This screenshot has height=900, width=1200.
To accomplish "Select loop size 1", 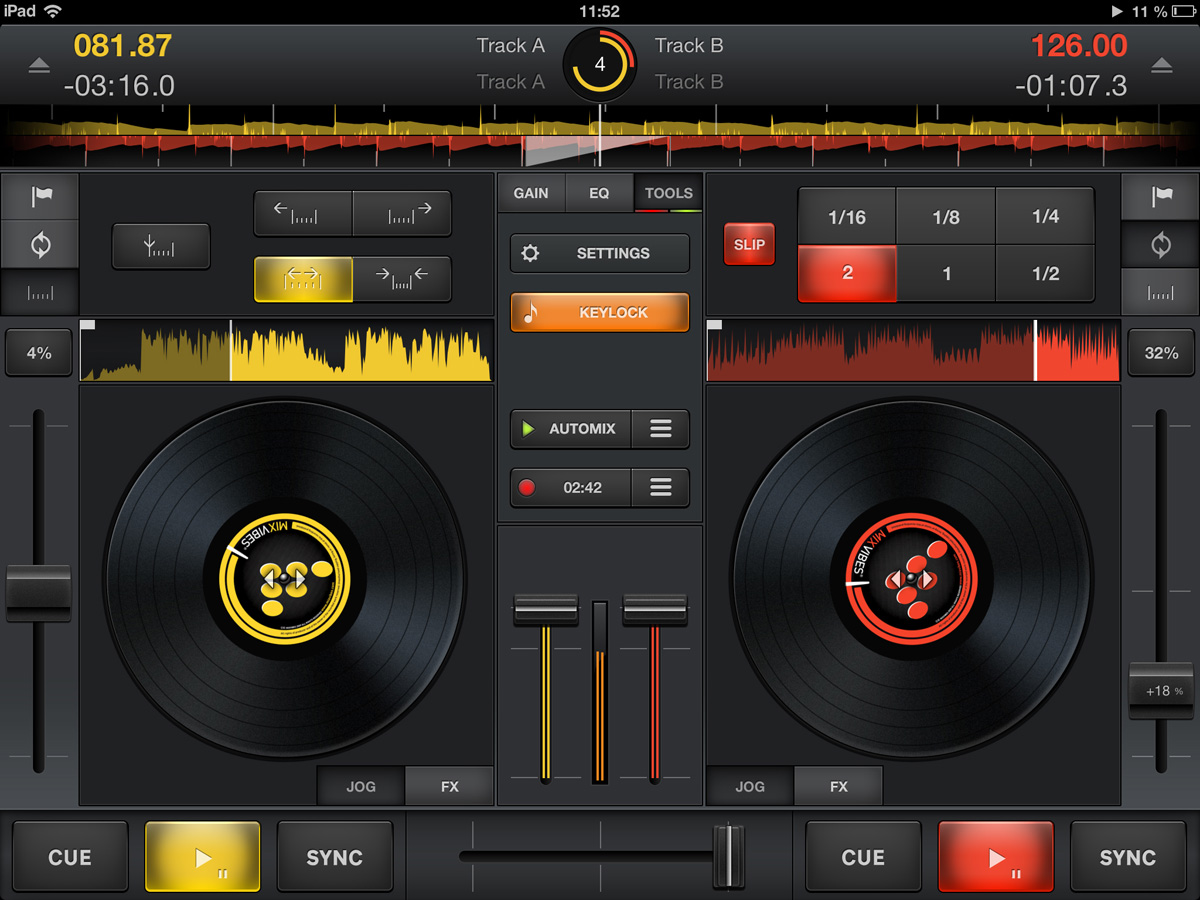I will click(946, 273).
